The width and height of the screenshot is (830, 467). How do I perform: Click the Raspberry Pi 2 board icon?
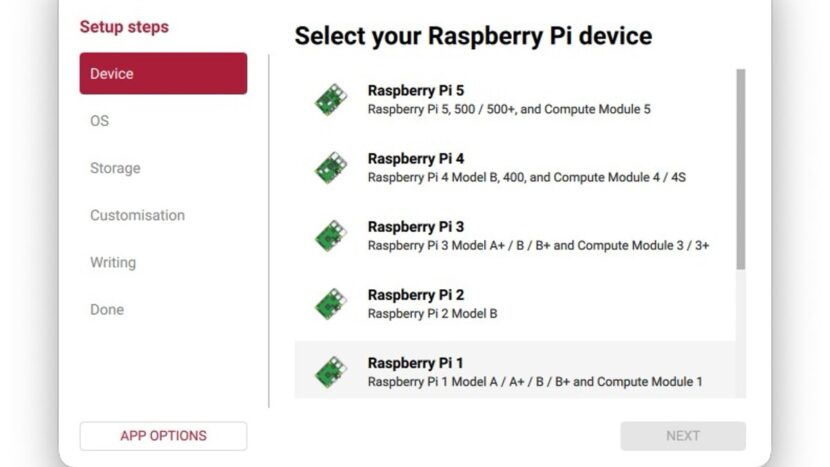[331, 303]
